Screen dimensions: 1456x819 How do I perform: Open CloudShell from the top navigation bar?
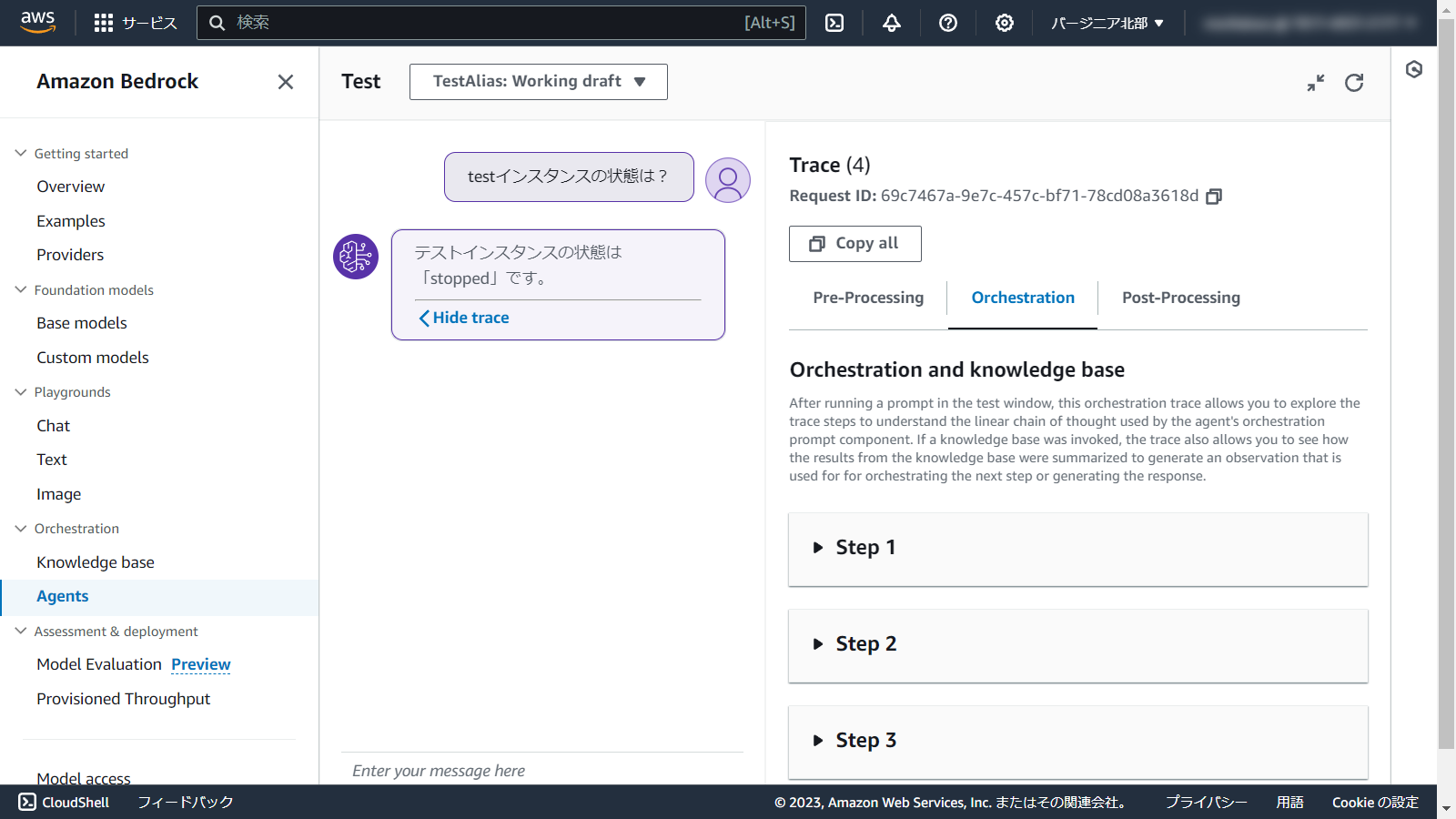point(834,23)
